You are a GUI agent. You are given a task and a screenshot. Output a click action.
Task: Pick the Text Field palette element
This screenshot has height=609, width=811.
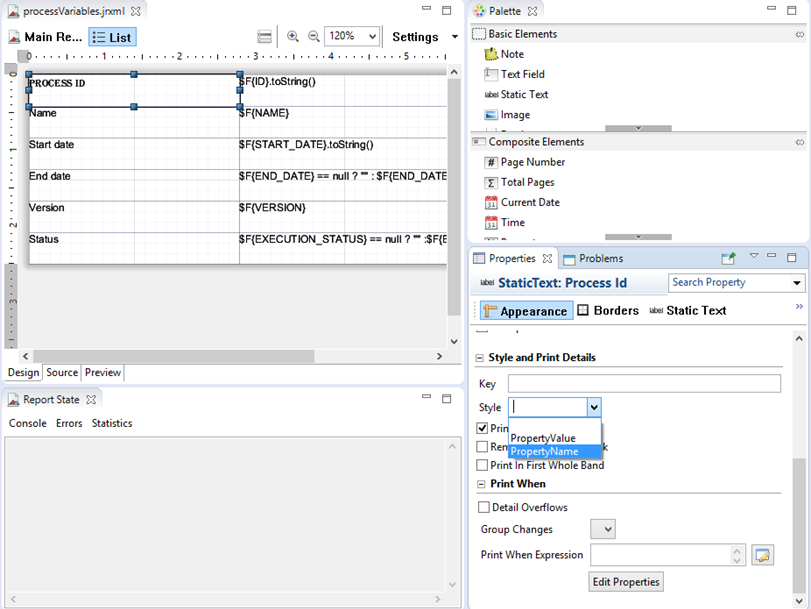point(522,74)
